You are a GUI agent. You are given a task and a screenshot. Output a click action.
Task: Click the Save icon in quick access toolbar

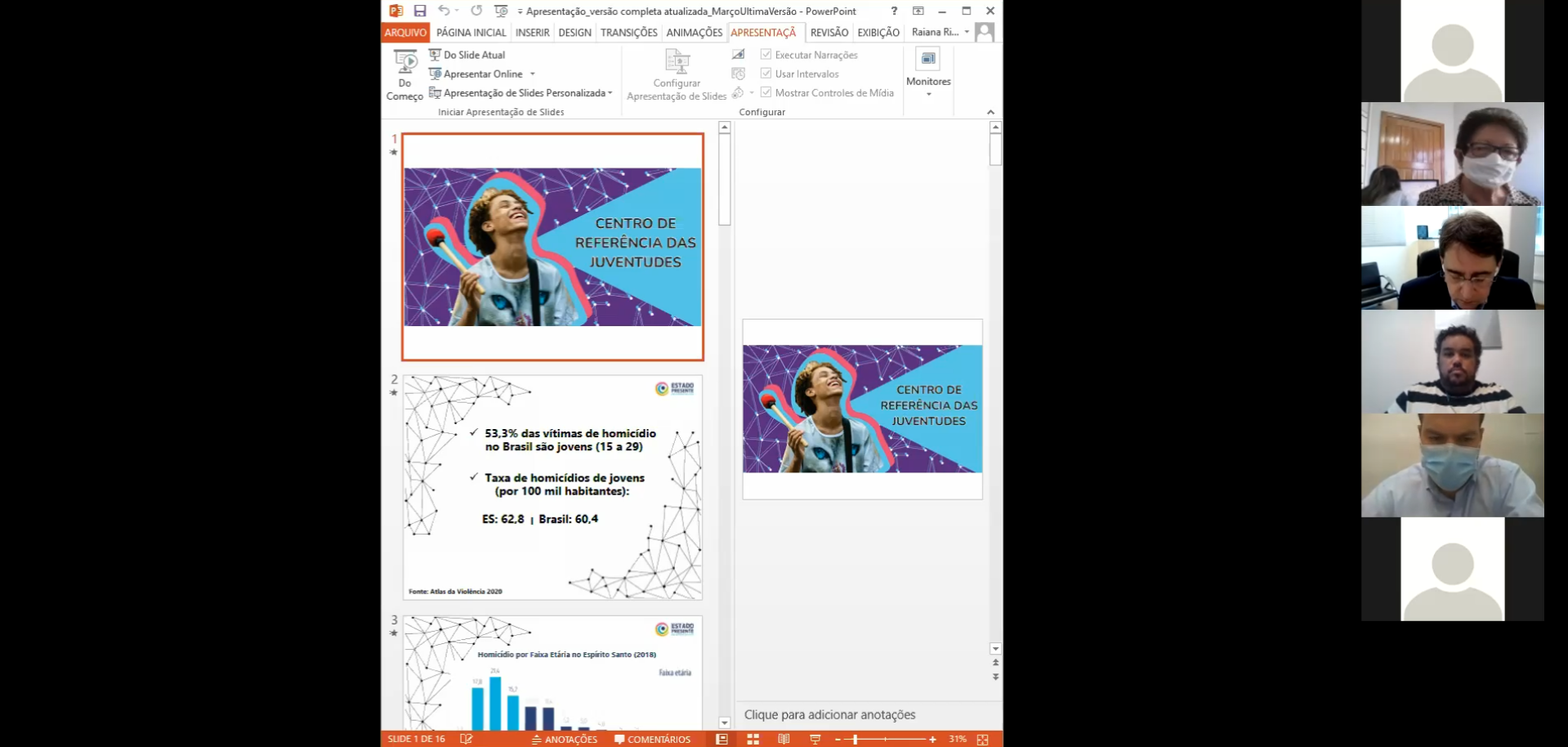420,11
